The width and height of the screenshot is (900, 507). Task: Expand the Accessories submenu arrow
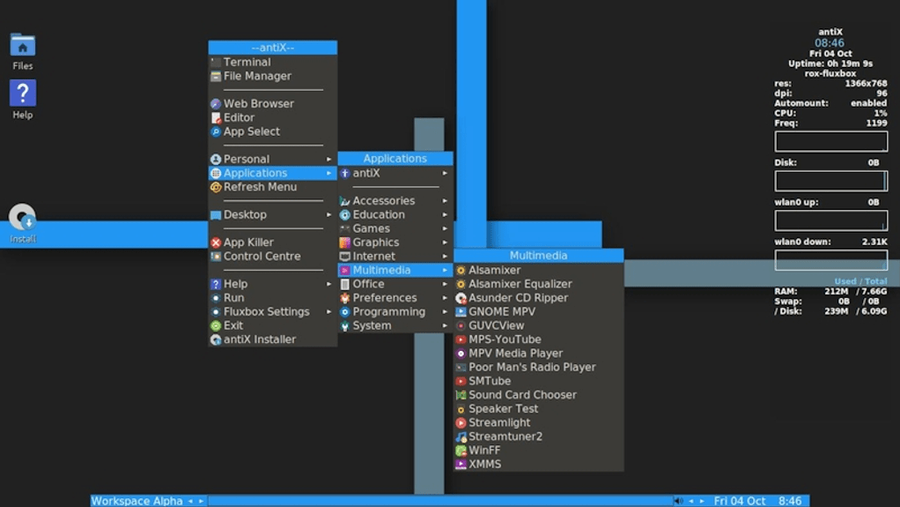pos(445,201)
